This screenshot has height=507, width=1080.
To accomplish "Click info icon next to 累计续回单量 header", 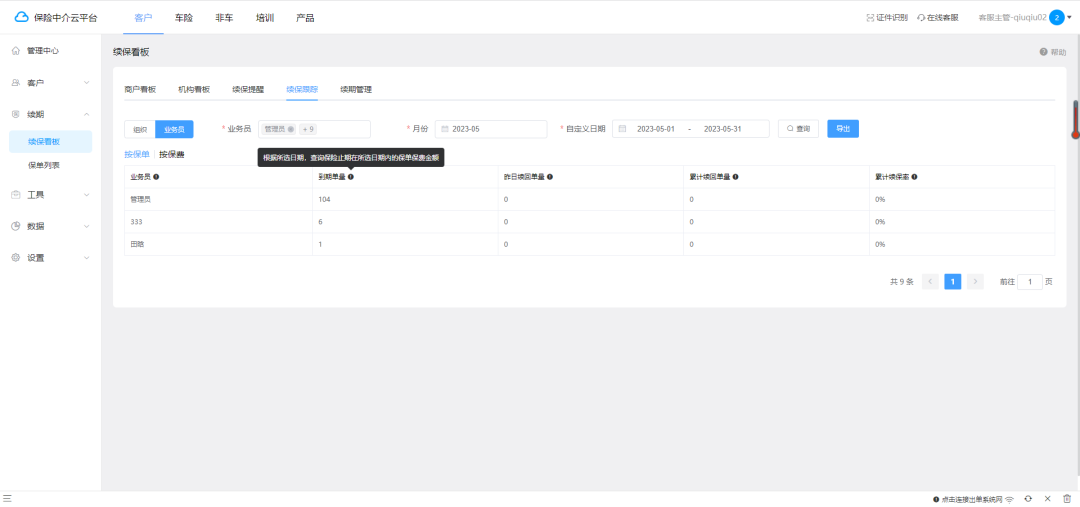I will click(x=736, y=177).
